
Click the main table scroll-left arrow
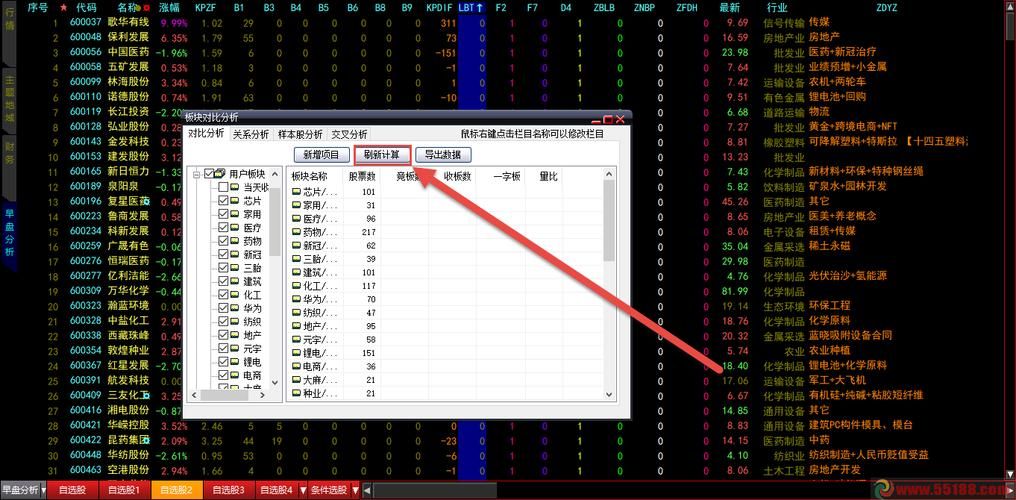coord(367,490)
